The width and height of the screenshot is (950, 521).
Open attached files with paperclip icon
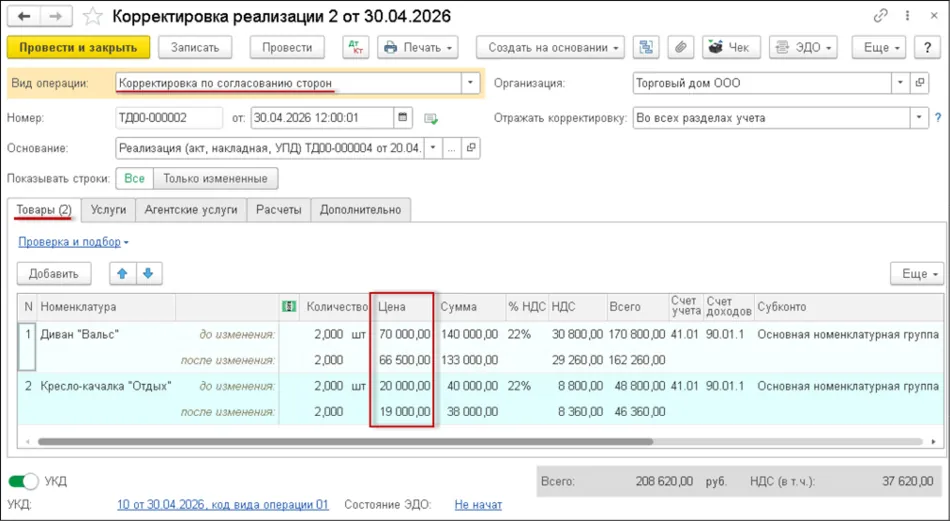pos(681,47)
